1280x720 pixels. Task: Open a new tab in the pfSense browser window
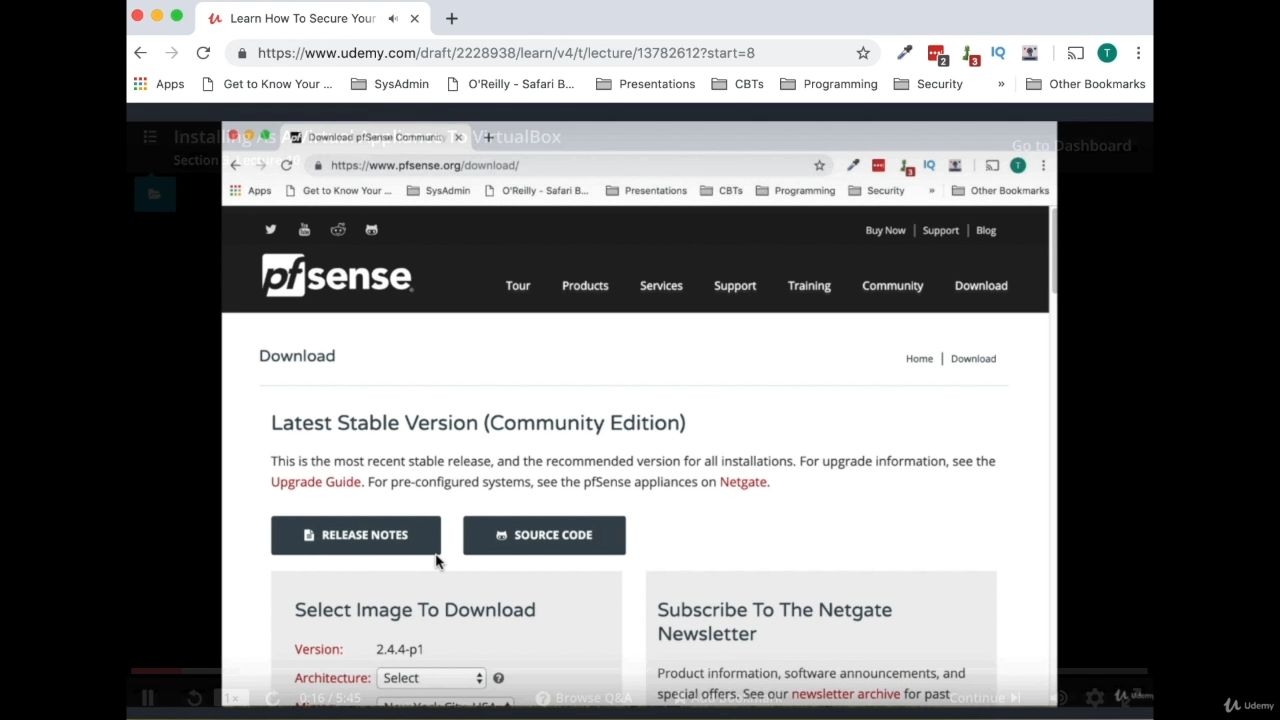(x=488, y=137)
